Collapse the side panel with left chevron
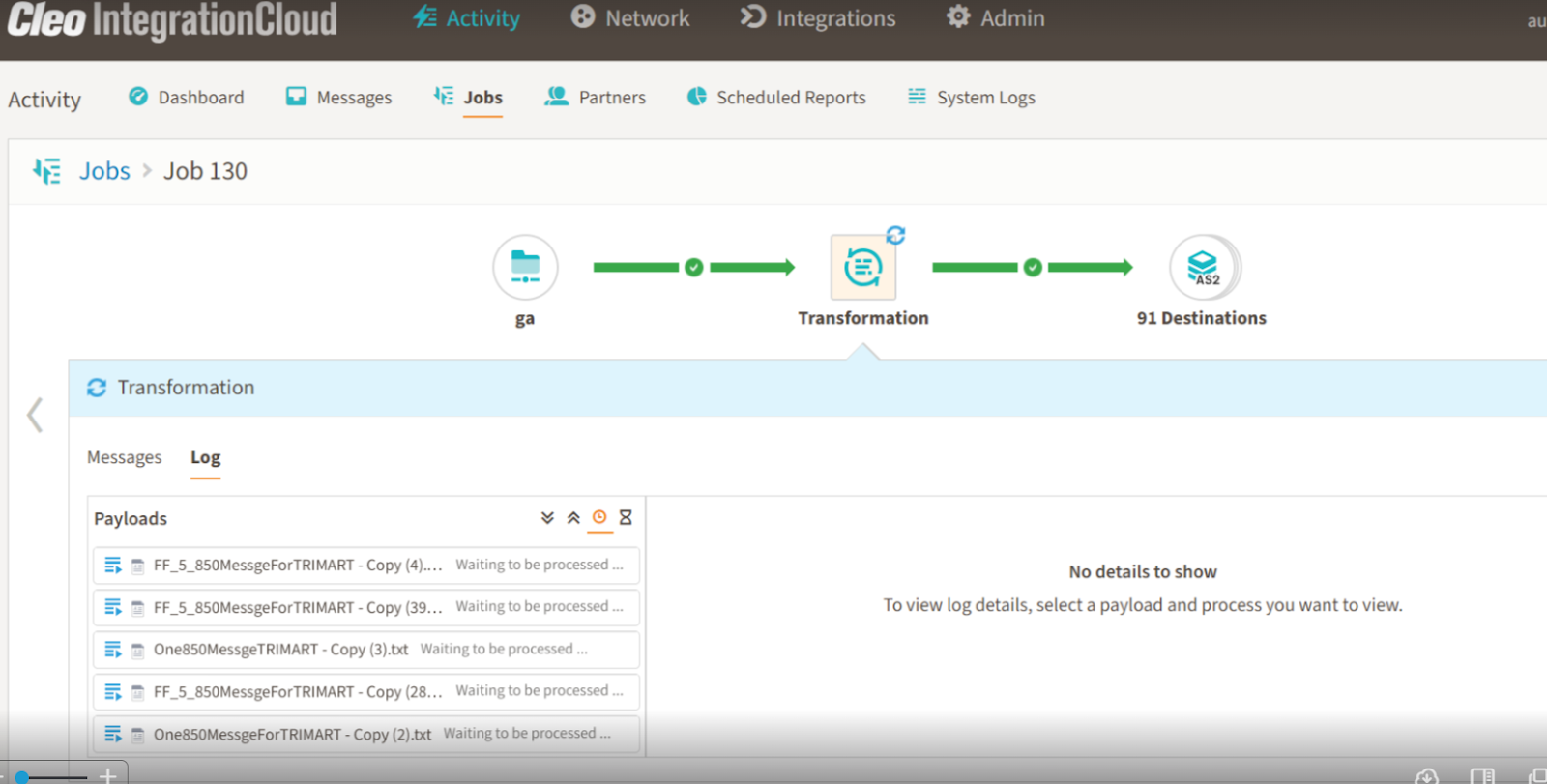 35,415
